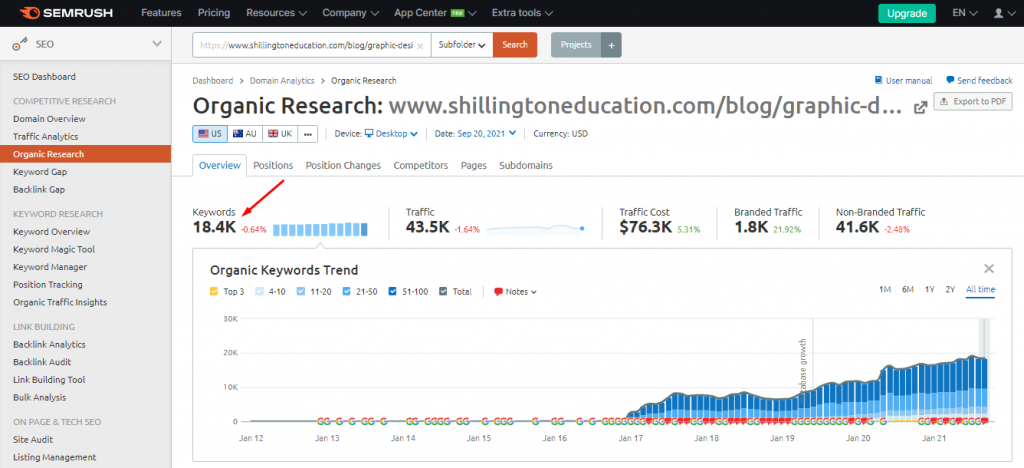Collapse the SEO toolkit dropdown
Viewport: 1024px width, 468px height.
[157, 44]
